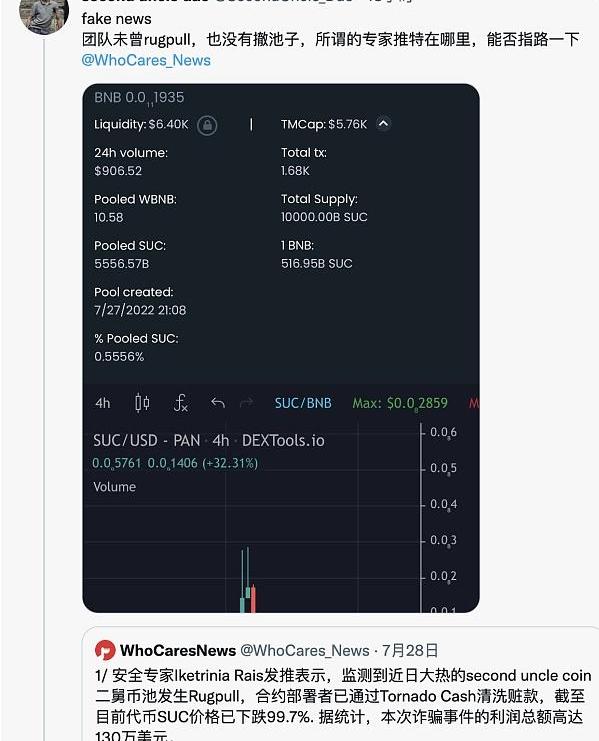Click the 7月28日 tweet date

pos(410,650)
